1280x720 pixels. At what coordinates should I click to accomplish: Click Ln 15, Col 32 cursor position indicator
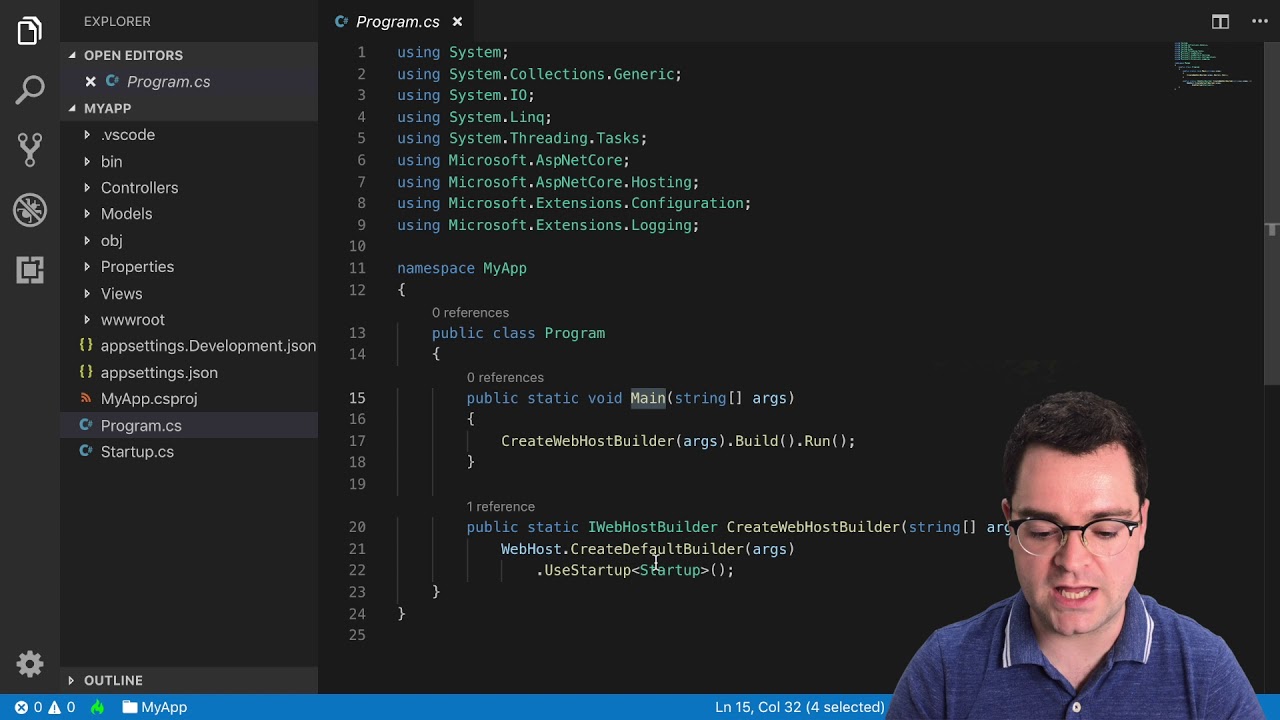pos(799,707)
